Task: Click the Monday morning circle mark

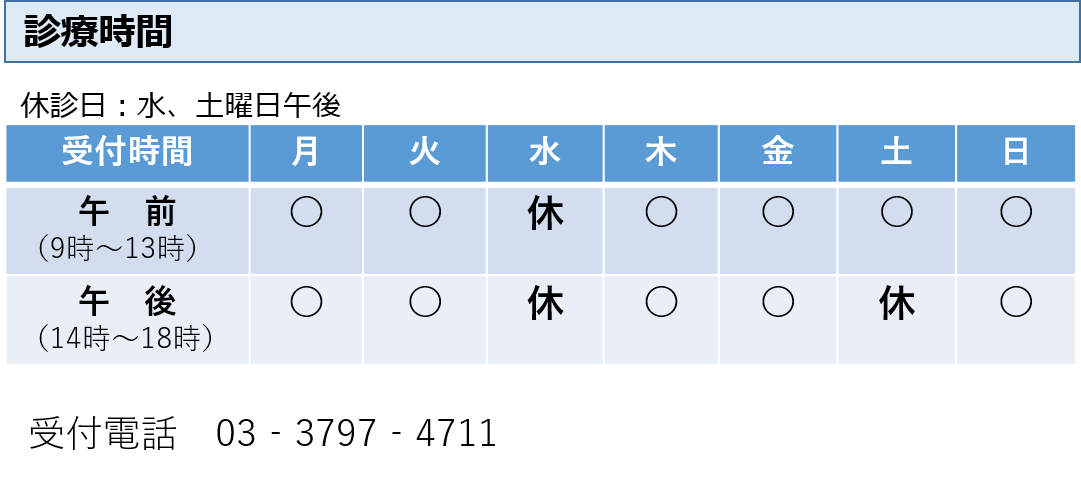Action: [x=306, y=212]
